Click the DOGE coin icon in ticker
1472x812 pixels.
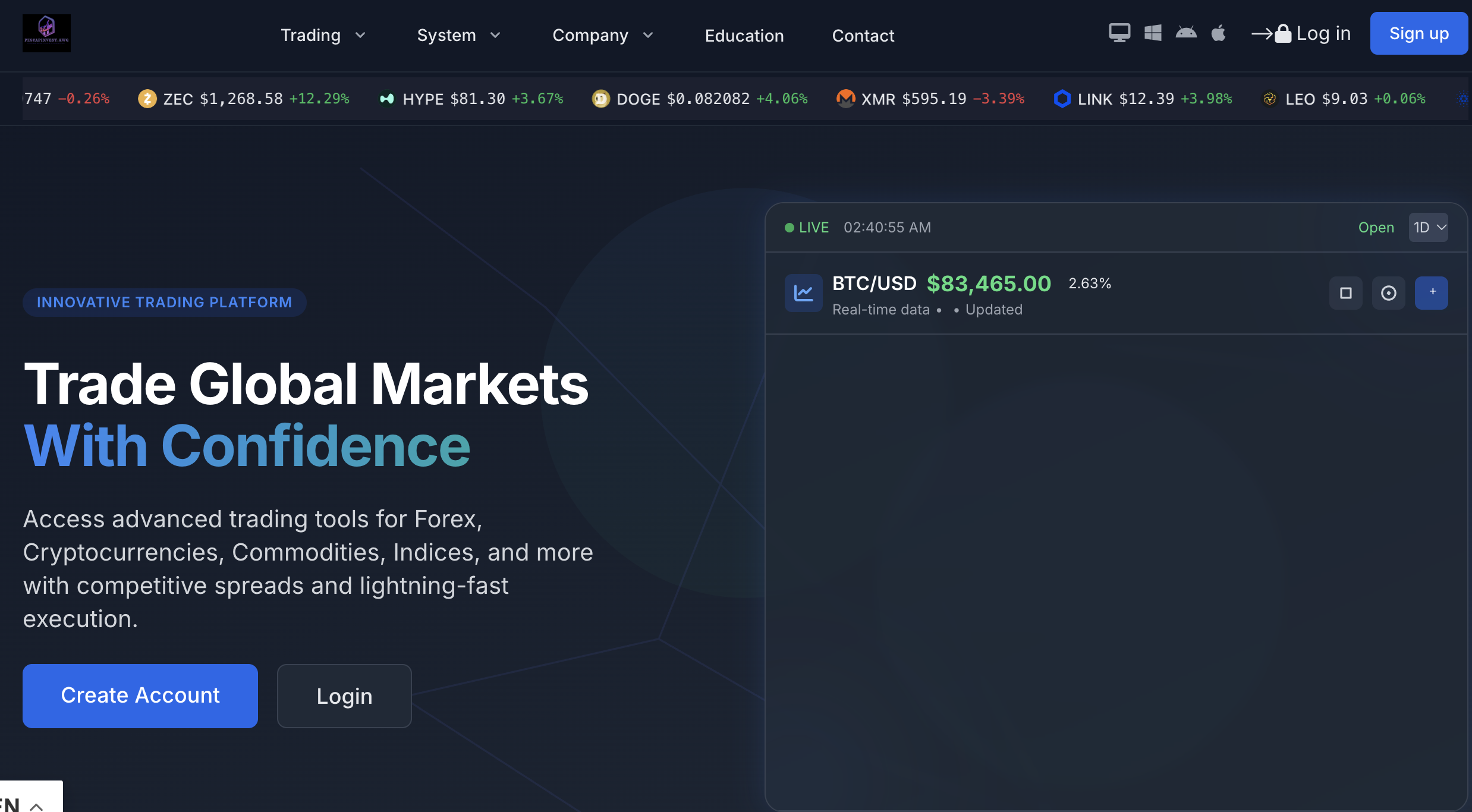coord(601,99)
